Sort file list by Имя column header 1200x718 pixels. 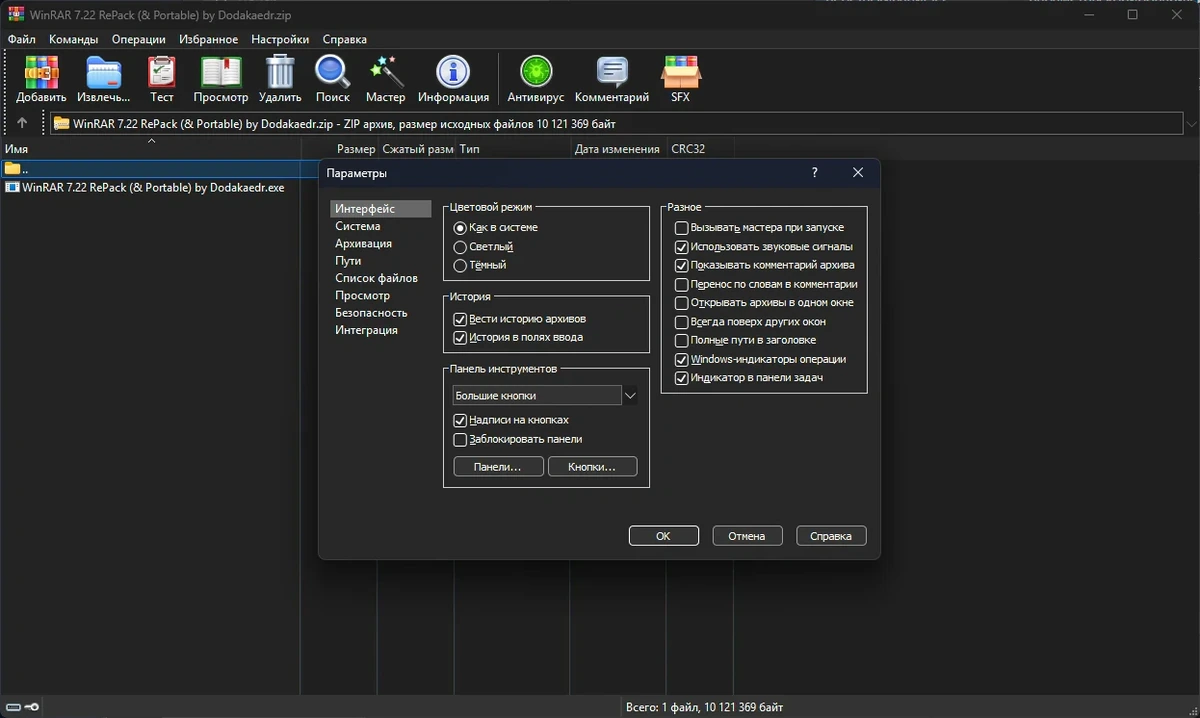click(x=150, y=149)
